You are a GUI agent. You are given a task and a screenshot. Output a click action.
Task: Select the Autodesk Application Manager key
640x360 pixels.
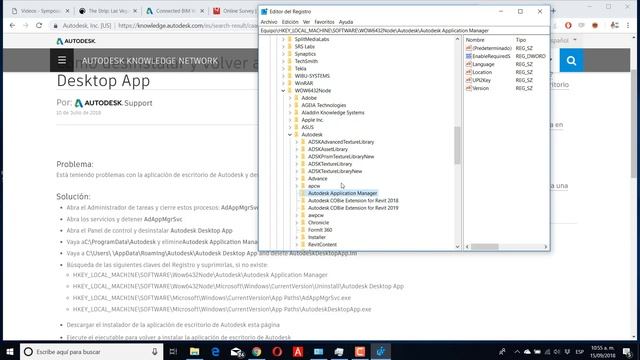point(342,193)
